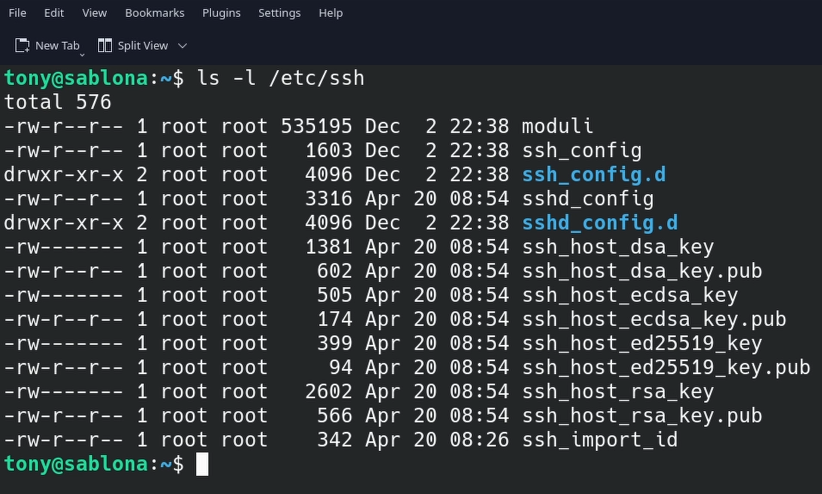This screenshot has height=494, width=822.
Task: Click the 'ssh_host_rsa_key' file name
Action: pos(618,392)
